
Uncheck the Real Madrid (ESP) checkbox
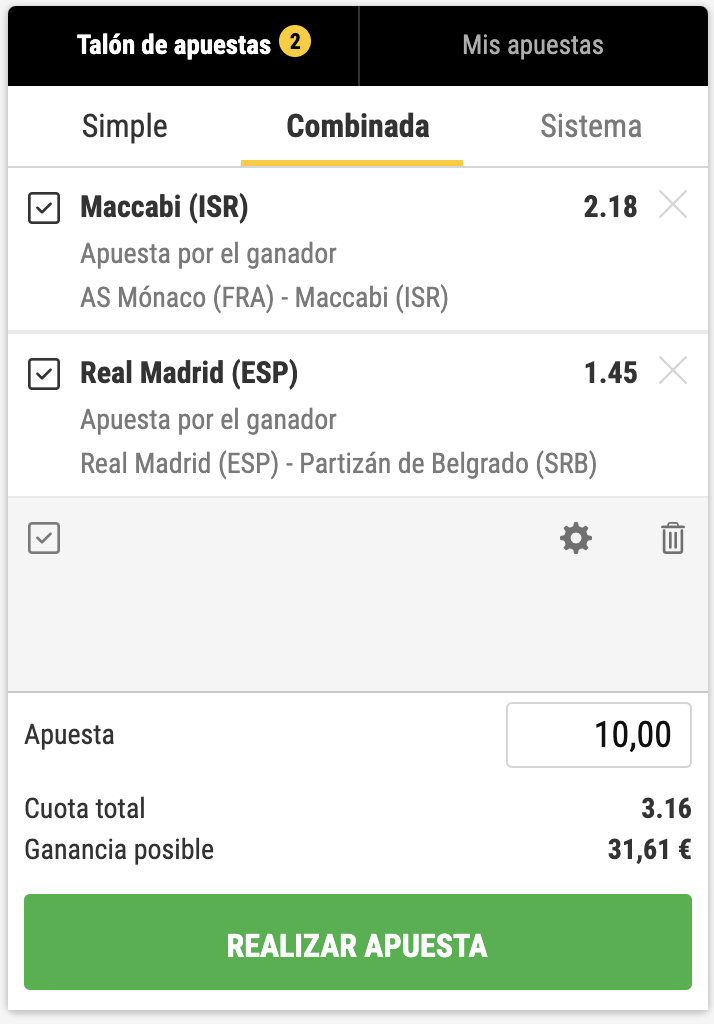pos(44,374)
